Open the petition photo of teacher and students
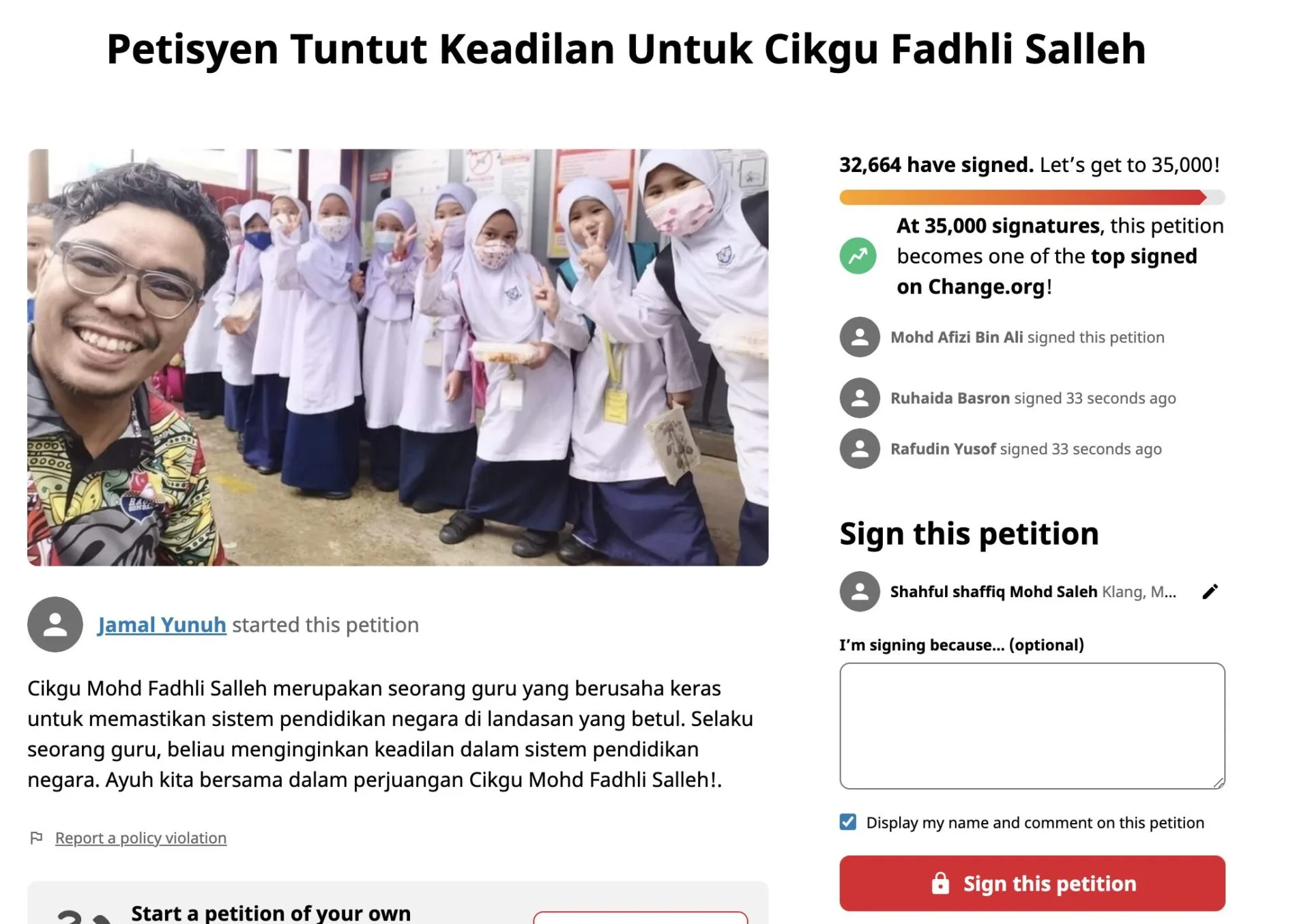Viewport: 1310px width, 924px height. [x=398, y=358]
